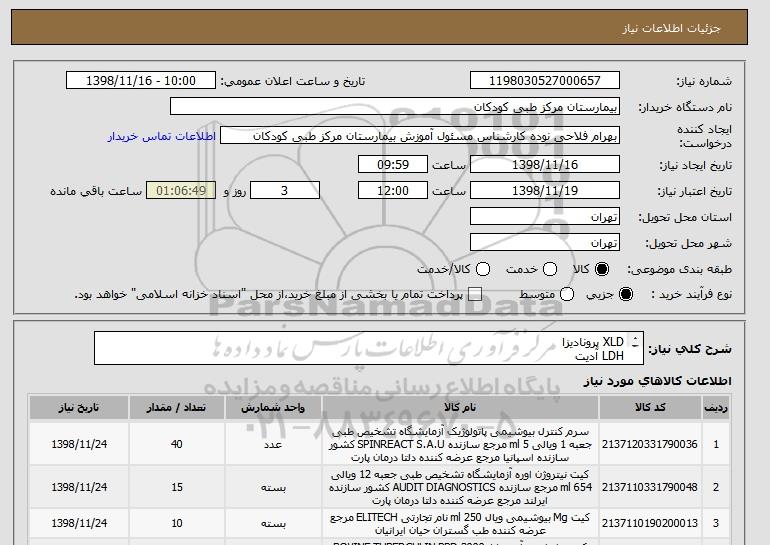
Task: Click the buyer organization name field
Action: pos(395,107)
